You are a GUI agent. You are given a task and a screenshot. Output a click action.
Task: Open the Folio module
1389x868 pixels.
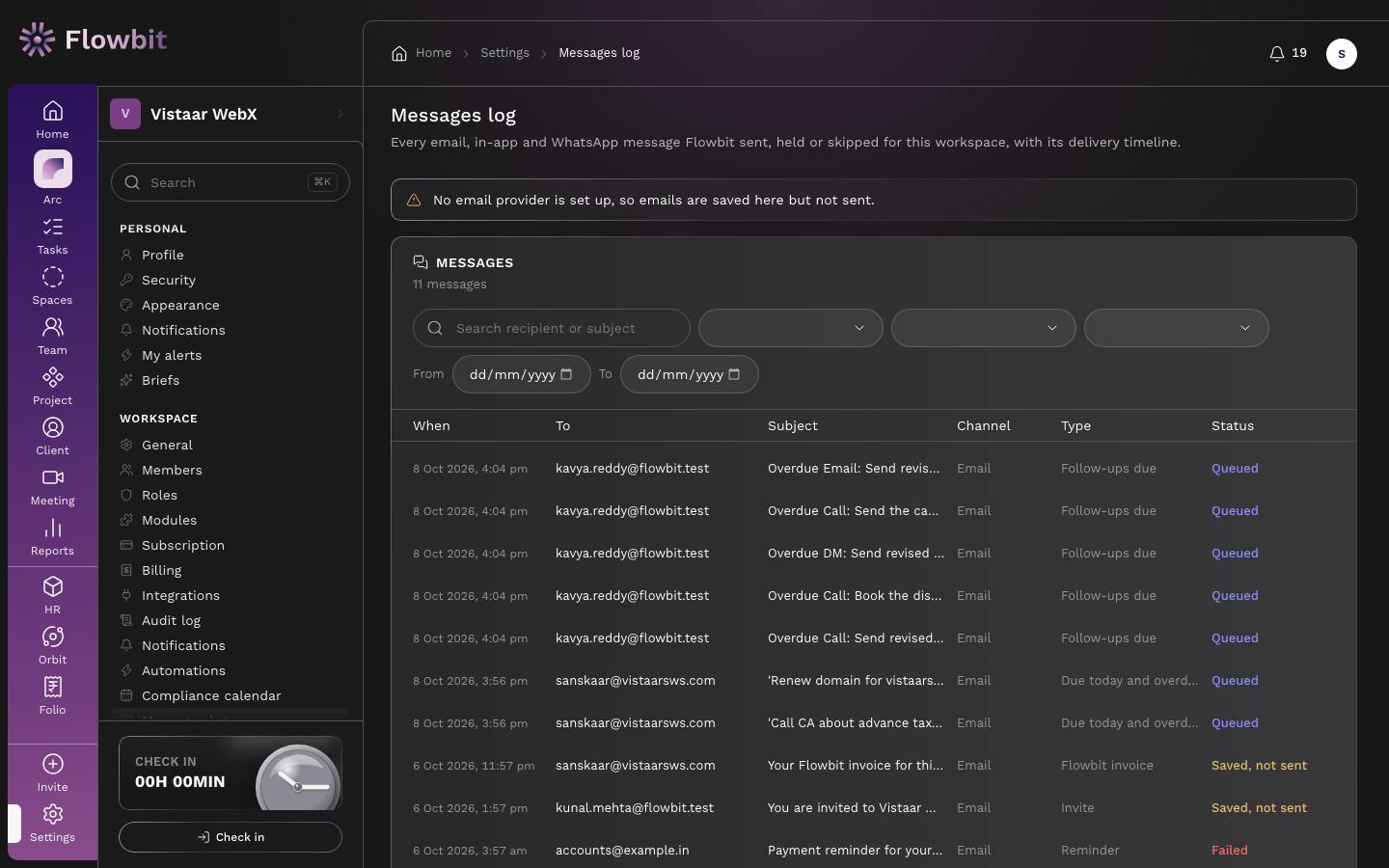52,696
